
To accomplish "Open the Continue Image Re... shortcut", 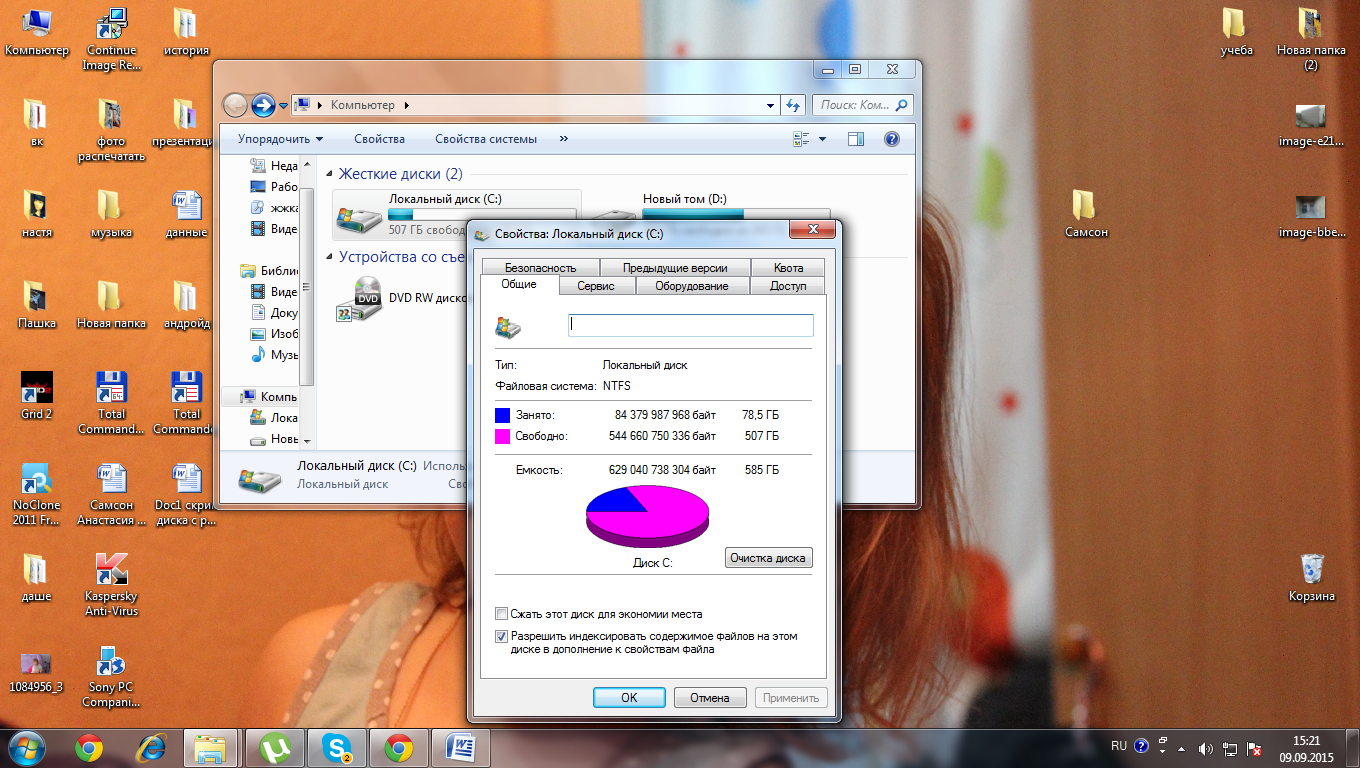I will click(x=112, y=40).
